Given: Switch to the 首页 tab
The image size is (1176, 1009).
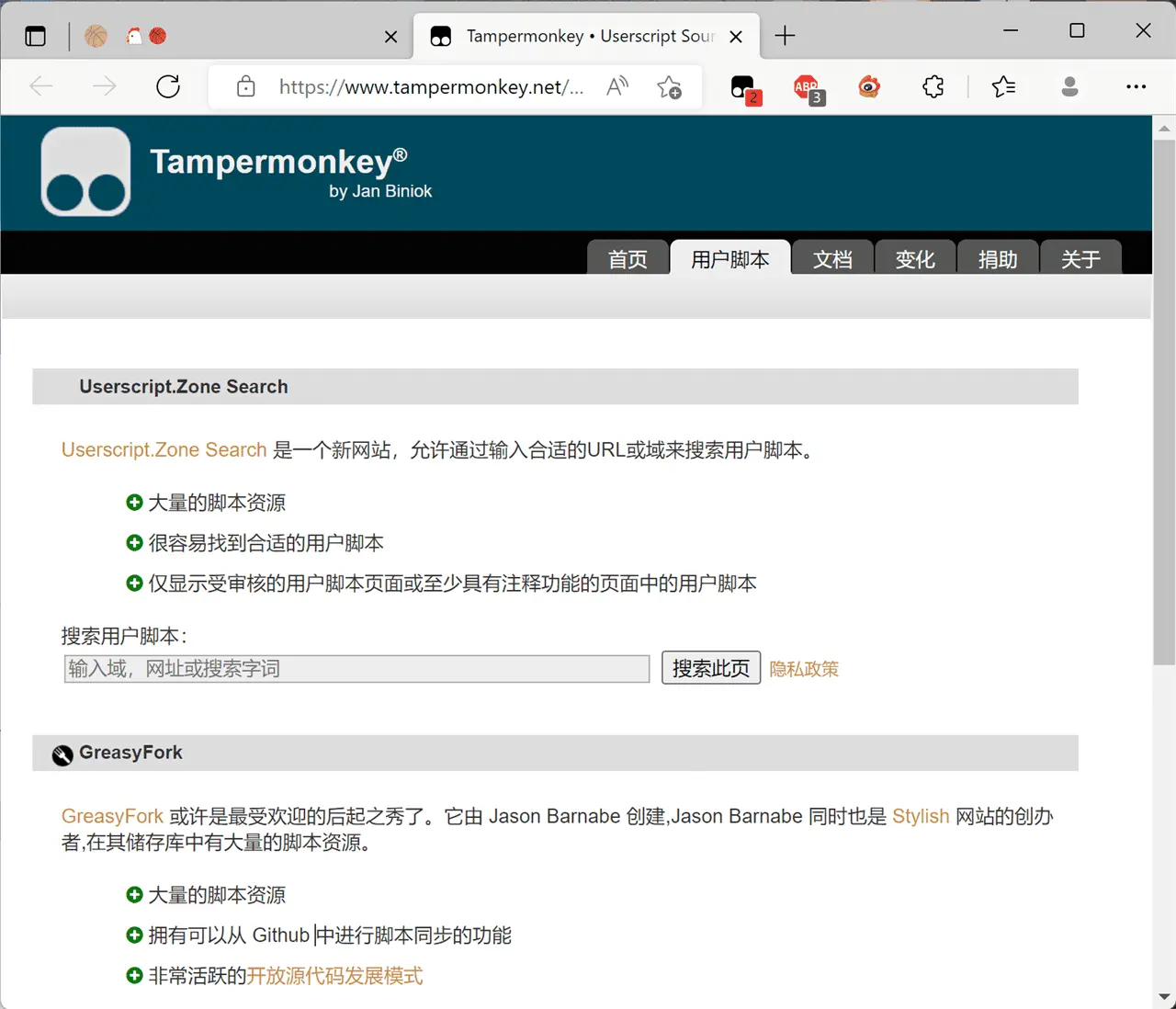Looking at the screenshot, I should 628,259.
